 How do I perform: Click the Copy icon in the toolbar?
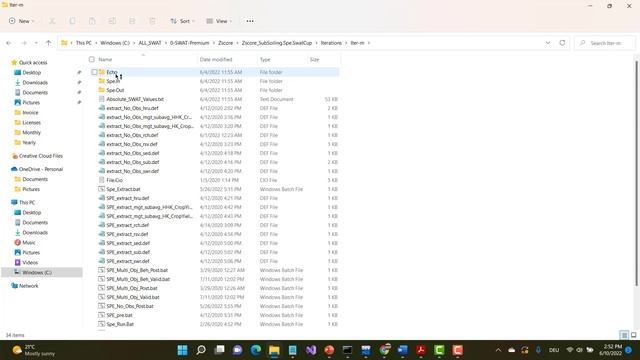[72, 21]
